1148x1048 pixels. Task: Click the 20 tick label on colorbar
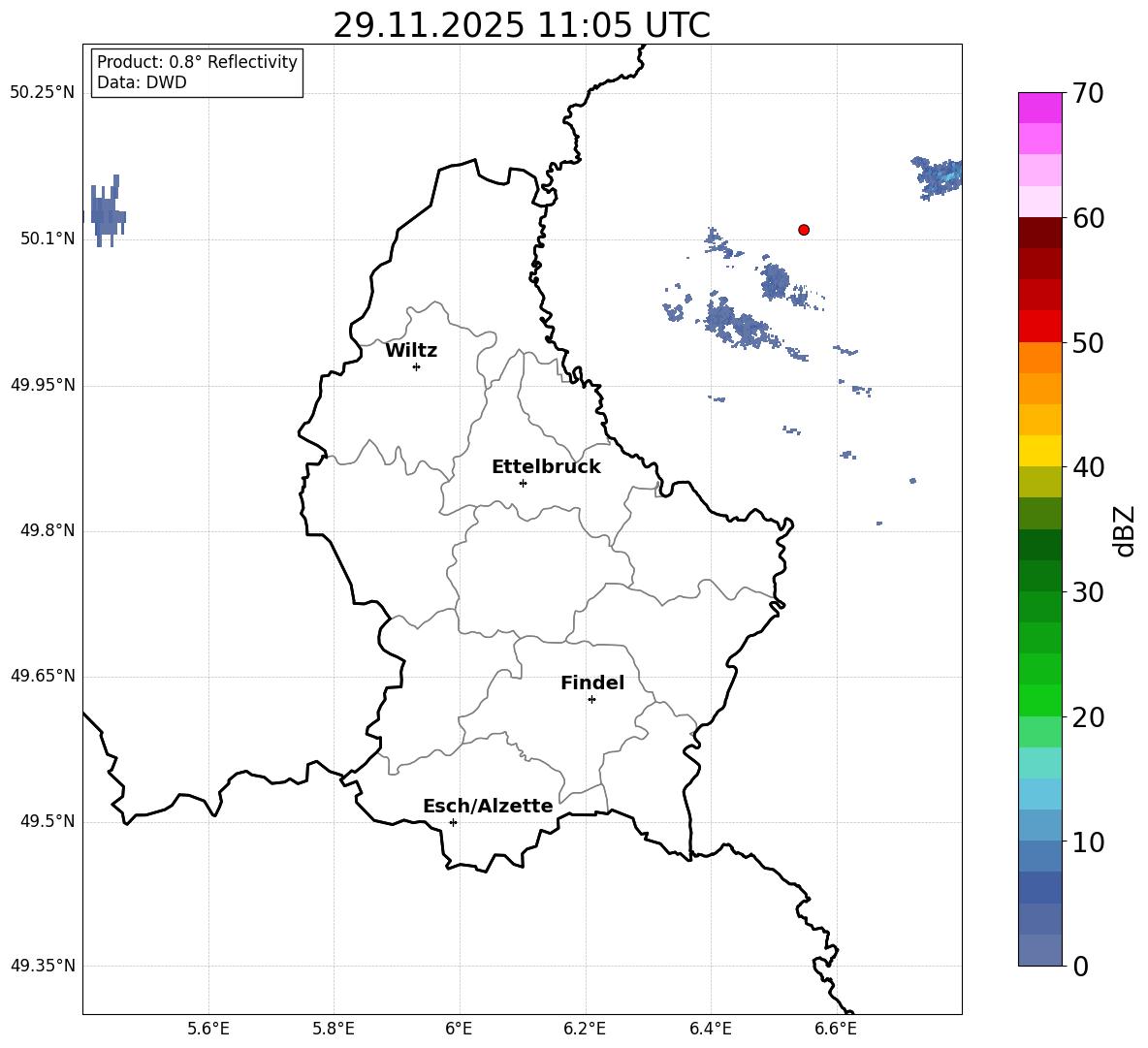(x=1088, y=717)
